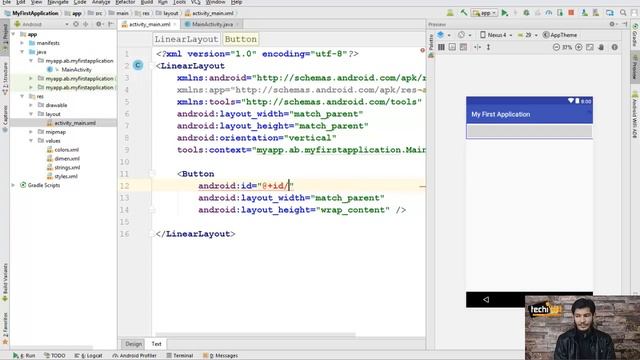This screenshot has width=640, height=360.
Task: Open the orientation dropdown in preview
Action: point(464,35)
